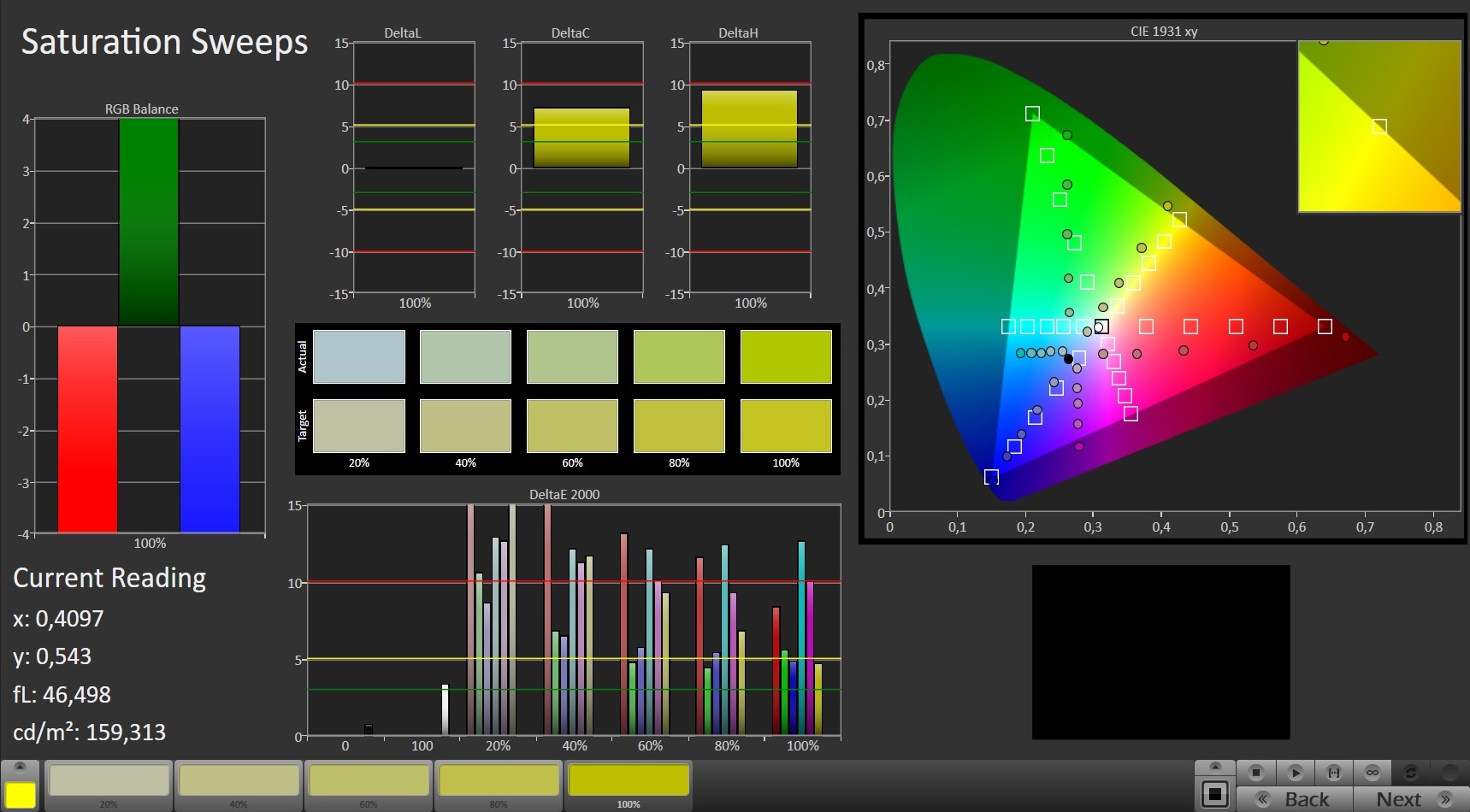This screenshot has width=1470, height=812.
Task: Click the fL: 46,498 reading
Action: (x=62, y=695)
